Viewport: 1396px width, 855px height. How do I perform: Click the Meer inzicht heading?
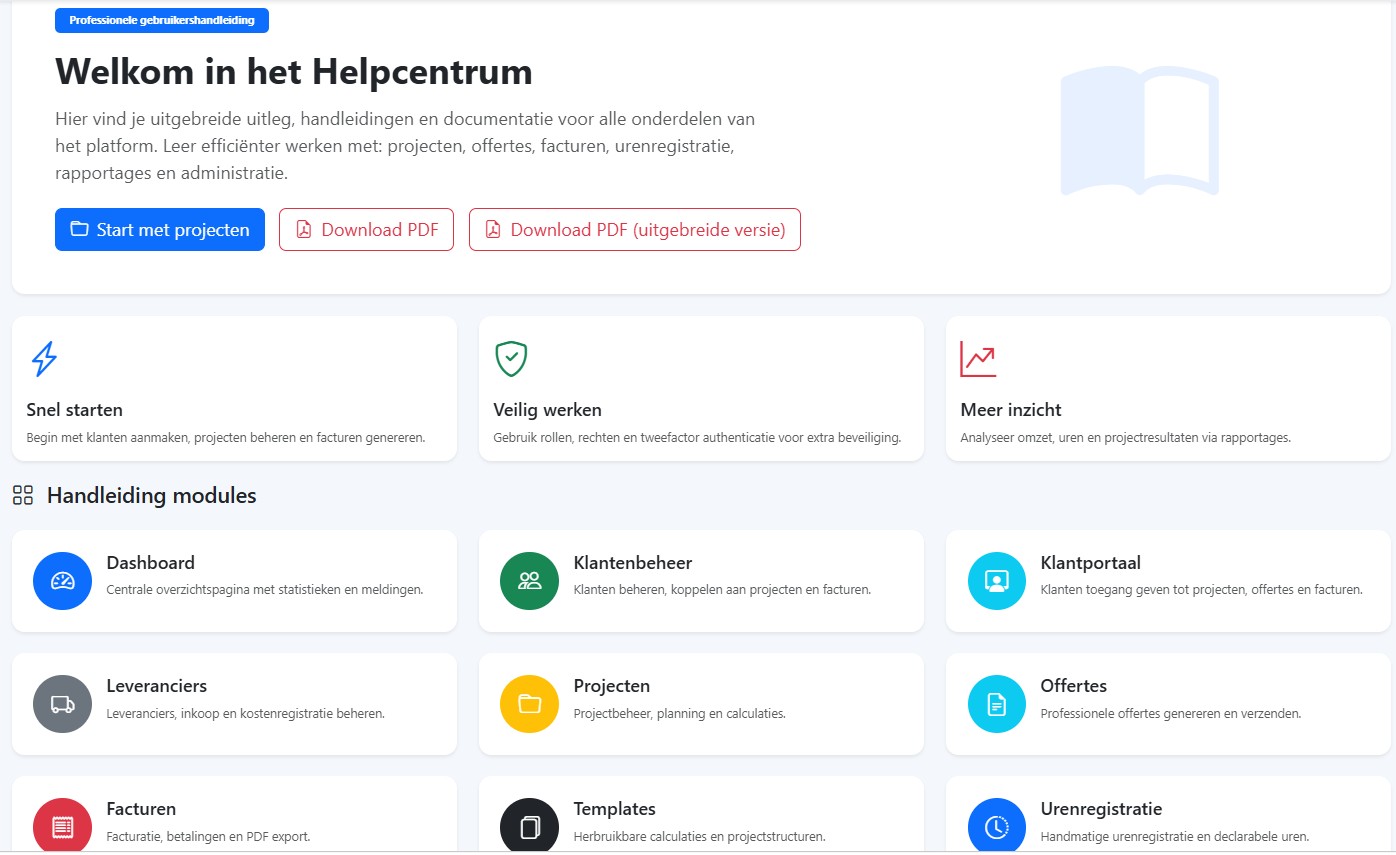coord(1011,410)
